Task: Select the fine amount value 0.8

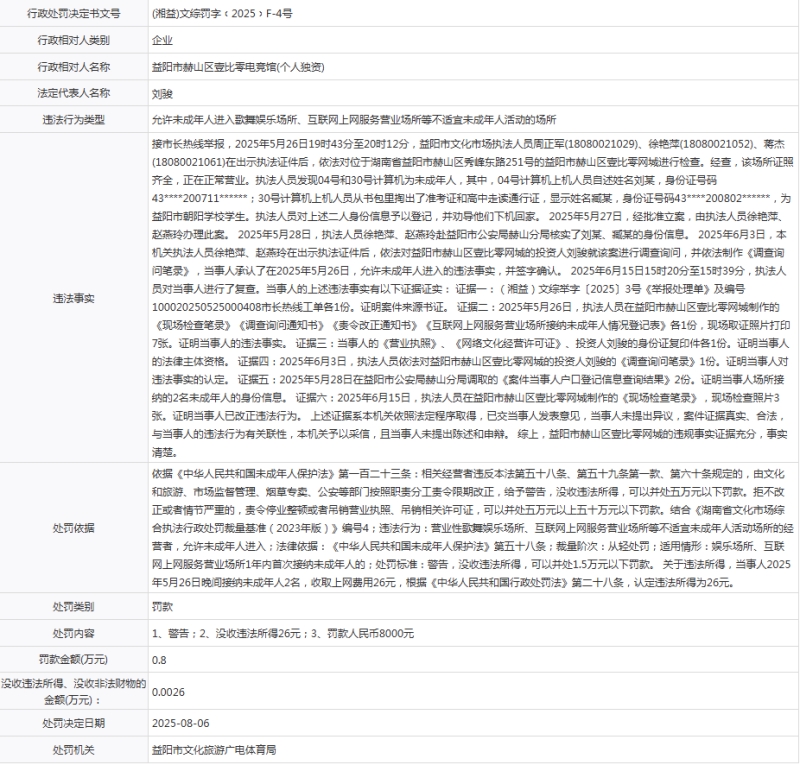Action: click(160, 659)
